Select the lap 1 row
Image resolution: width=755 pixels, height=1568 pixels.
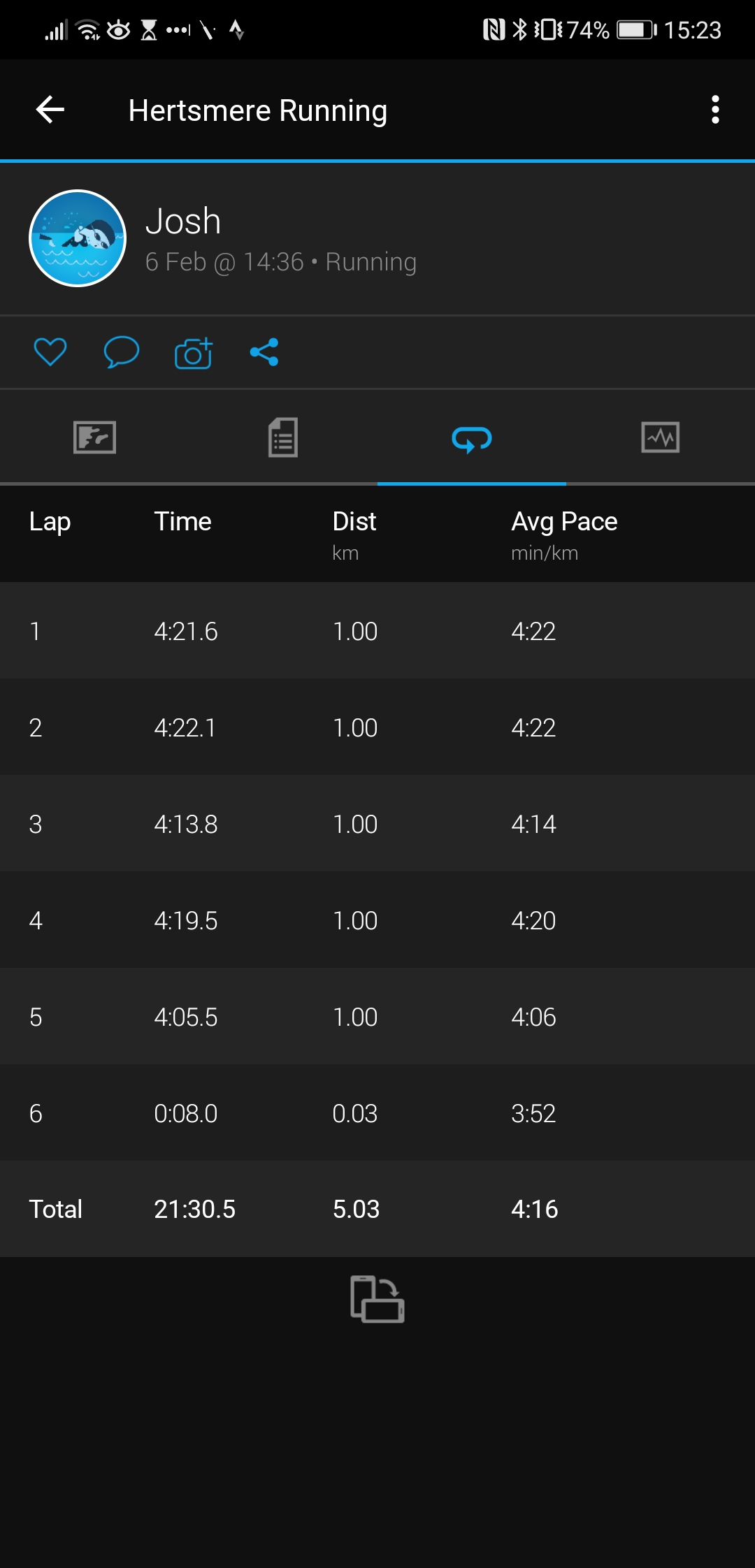click(x=377, y=631)
